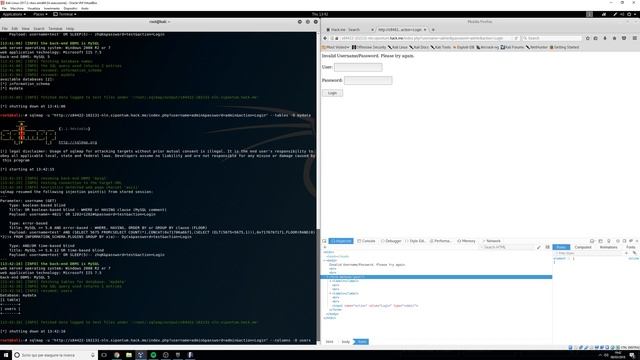Open the Exploit-DB bookmark
Screen dimensions: 640x360
tap(464, 47)
